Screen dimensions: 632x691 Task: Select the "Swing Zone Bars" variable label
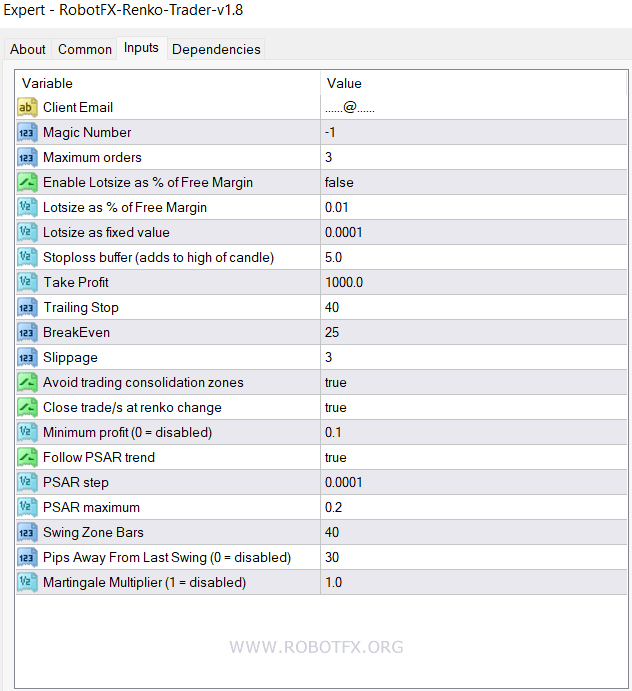pyautogui.click(x=93, y=532)
